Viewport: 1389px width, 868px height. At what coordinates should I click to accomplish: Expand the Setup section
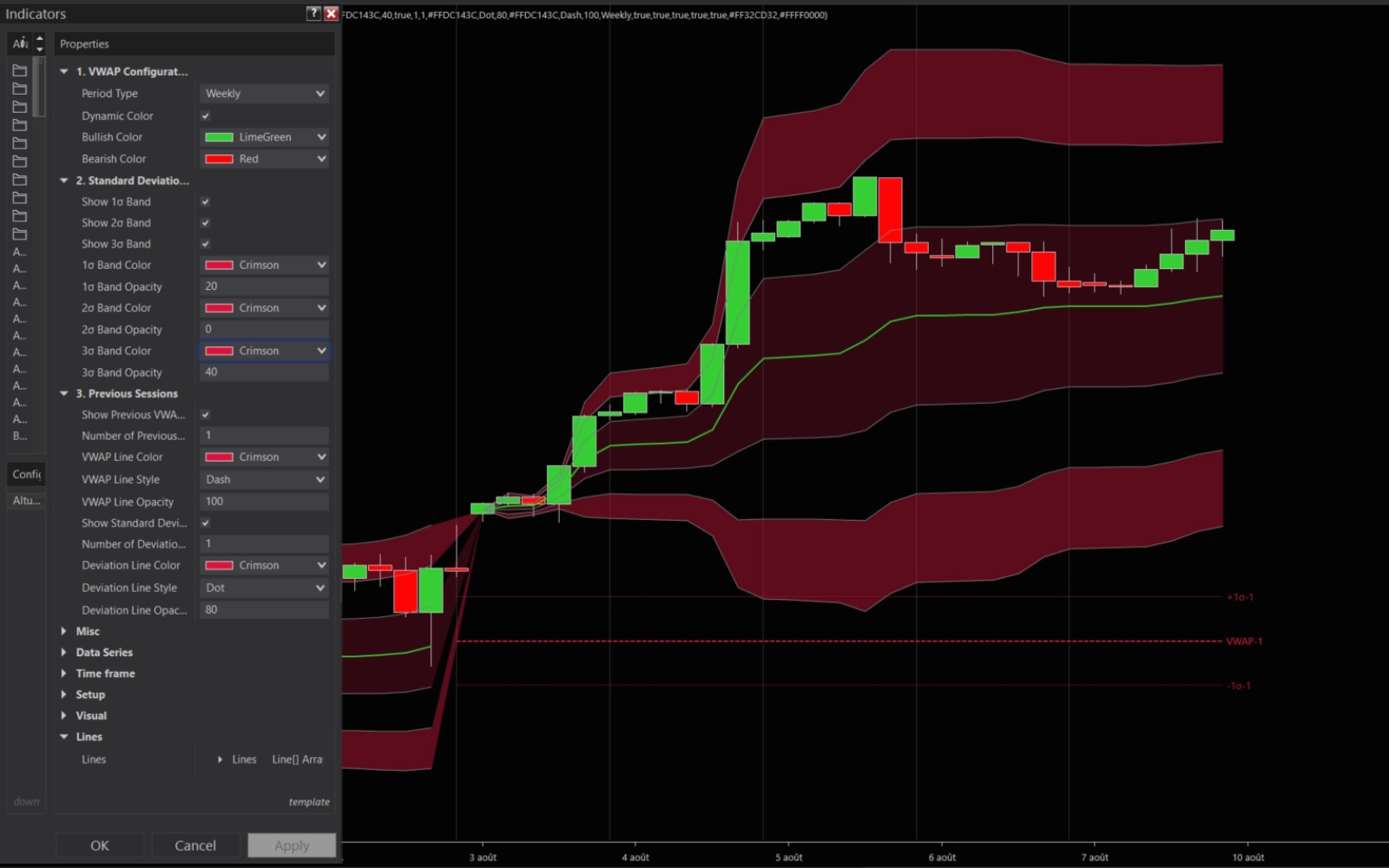[63, 694]
